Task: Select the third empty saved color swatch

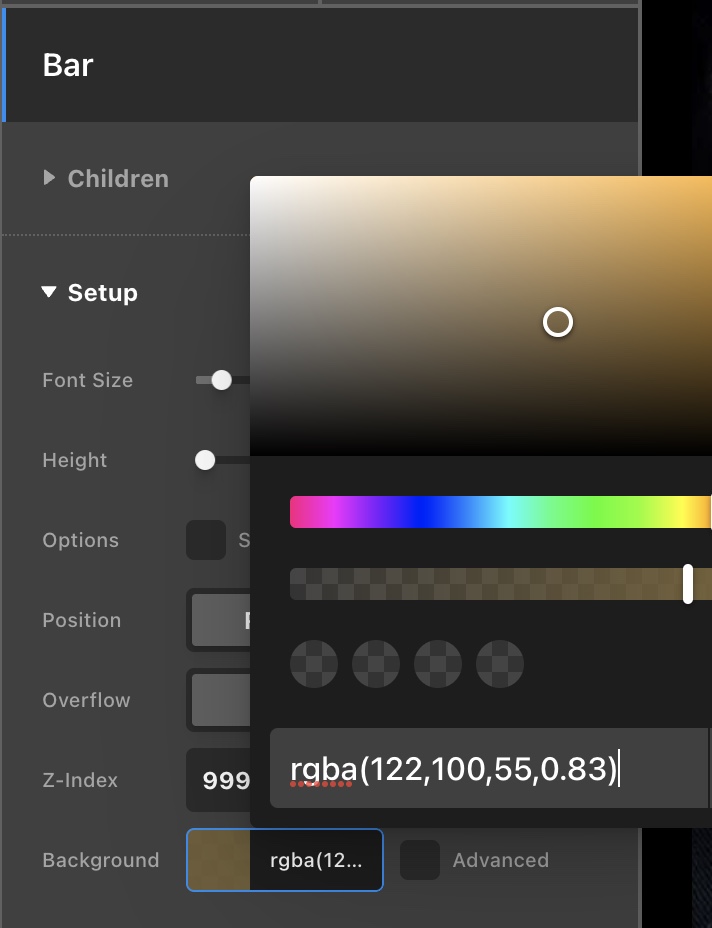Action: (x=438, y=664)
